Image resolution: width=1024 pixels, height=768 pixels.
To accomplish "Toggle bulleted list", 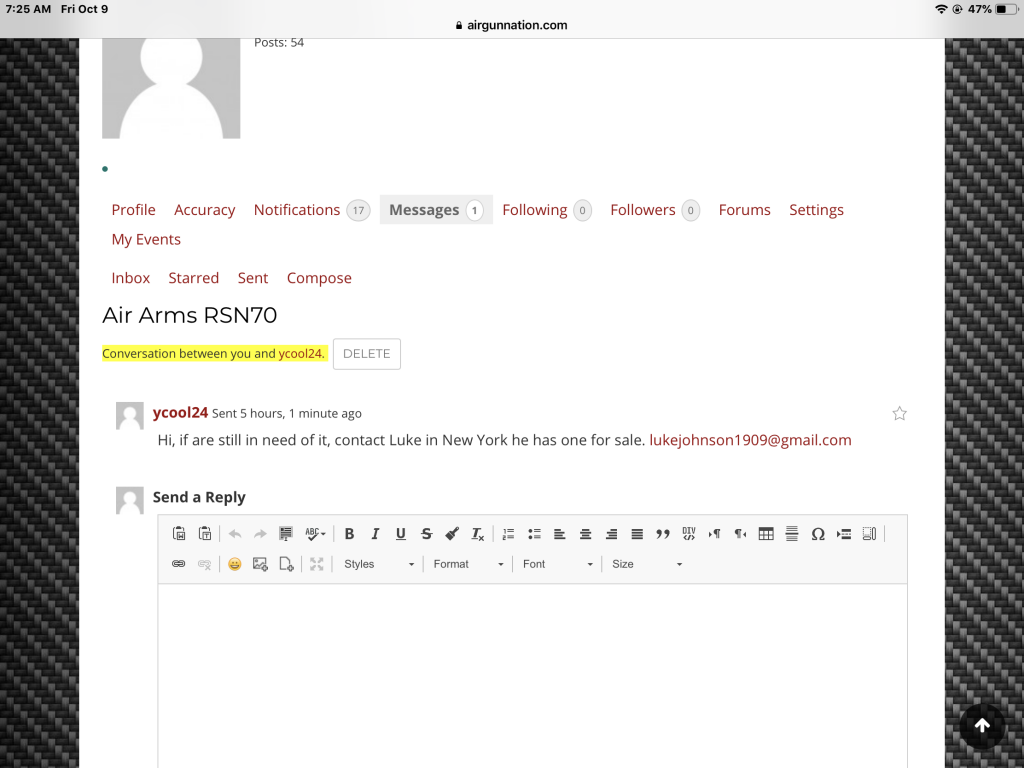I will click(x=534, y=534).
